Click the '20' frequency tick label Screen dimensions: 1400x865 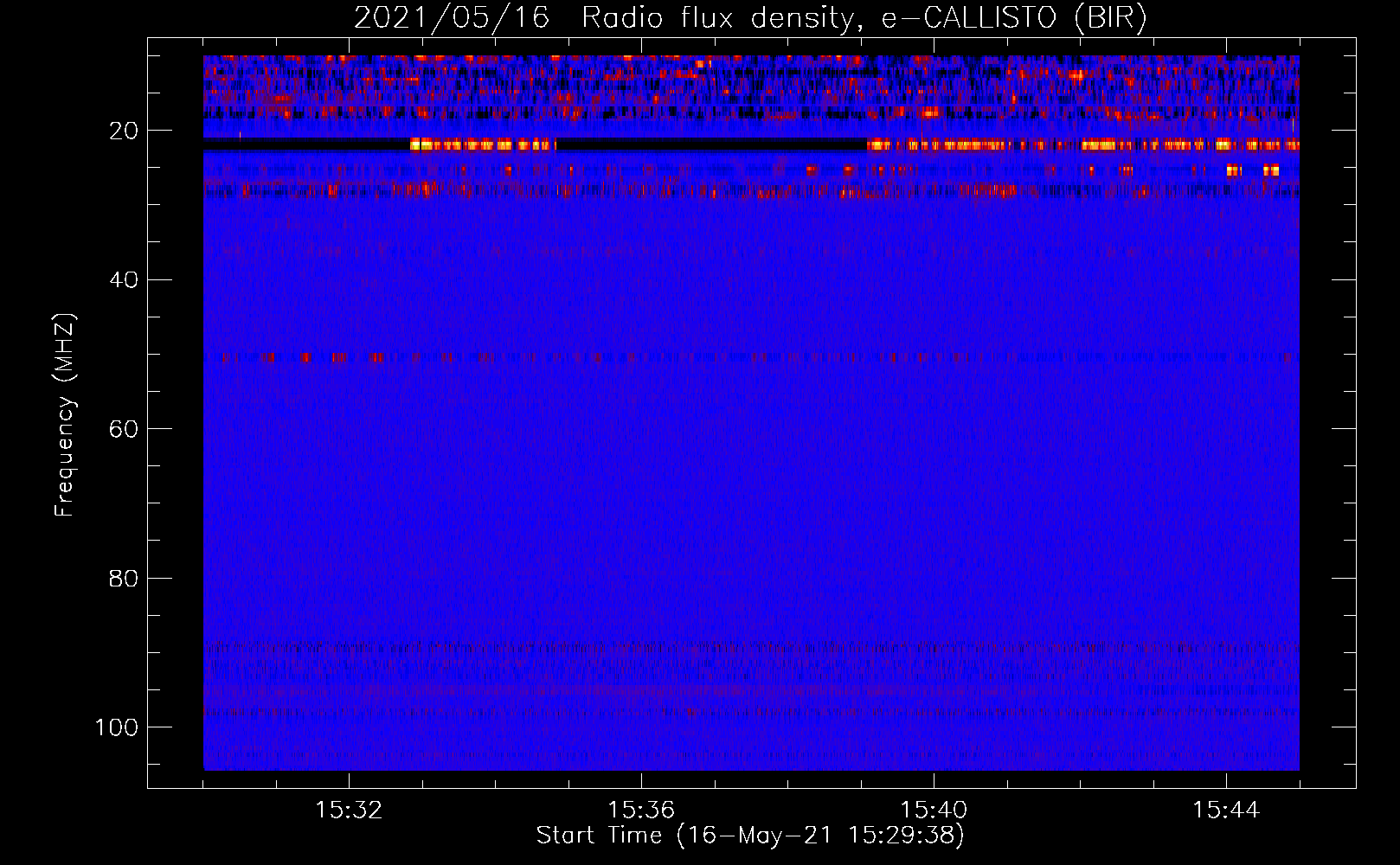point(124,131)
